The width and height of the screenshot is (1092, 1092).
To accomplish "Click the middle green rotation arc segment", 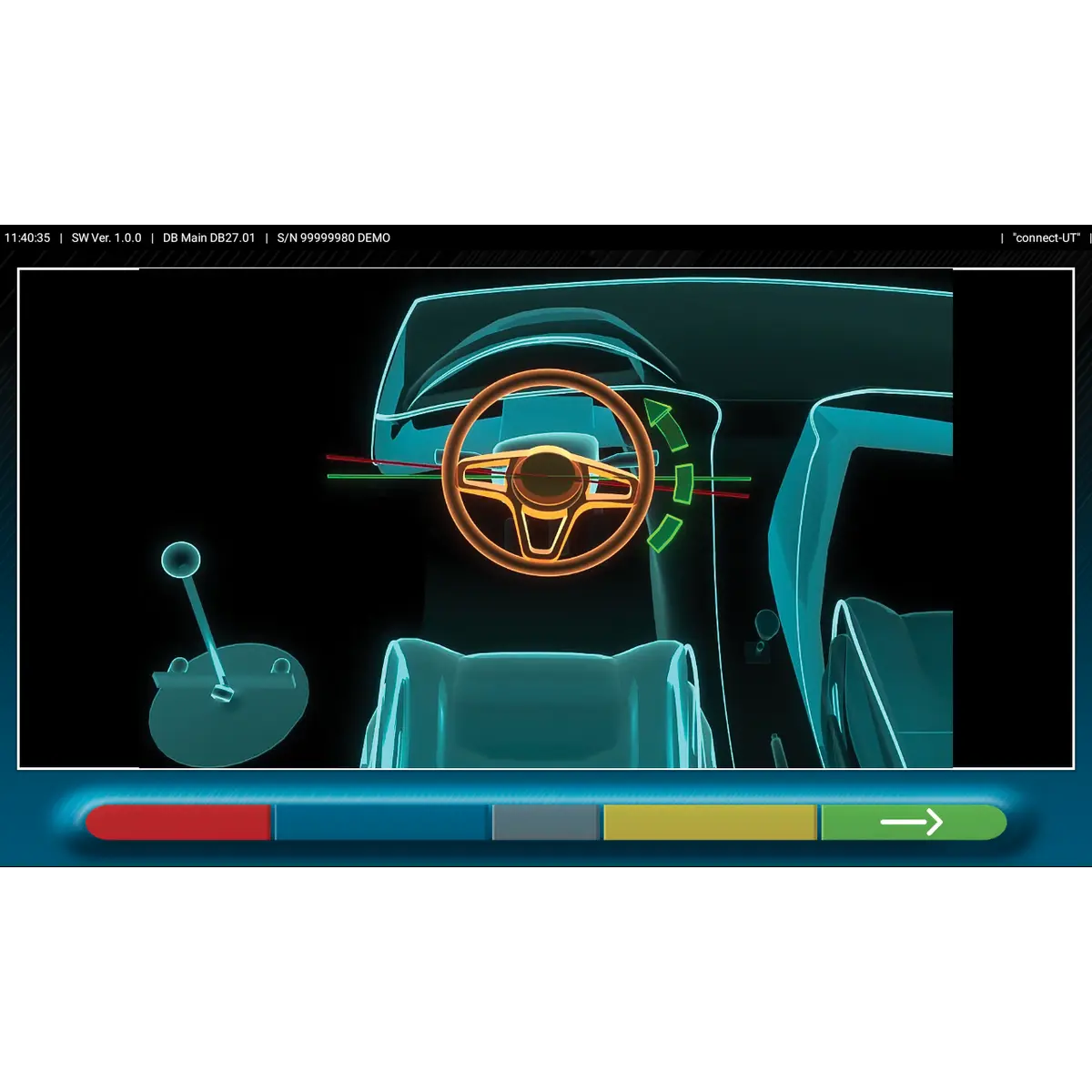I will tap(683, 483).
